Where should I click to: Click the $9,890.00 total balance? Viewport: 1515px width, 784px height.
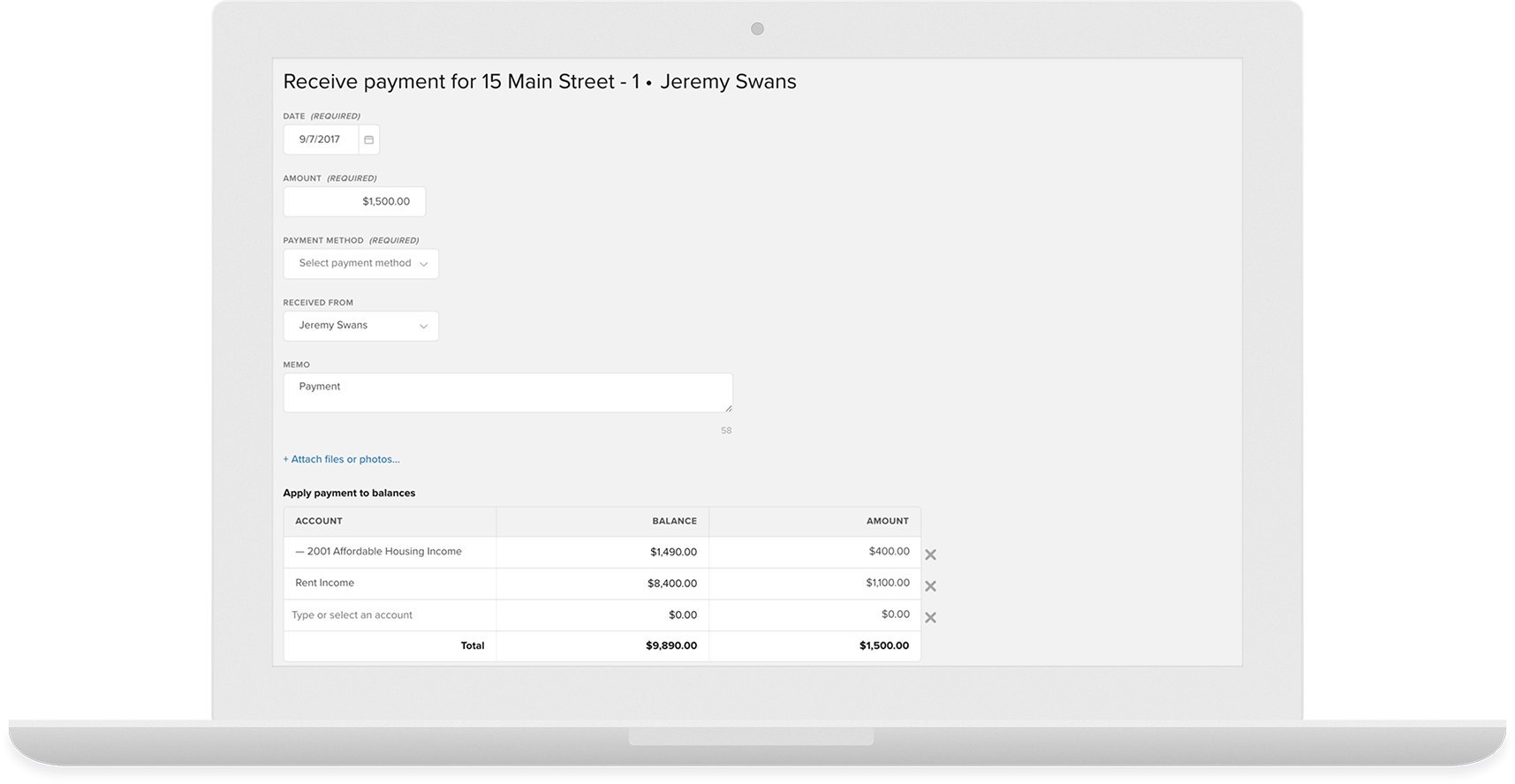pyautogui.click(x=671, y=646)
